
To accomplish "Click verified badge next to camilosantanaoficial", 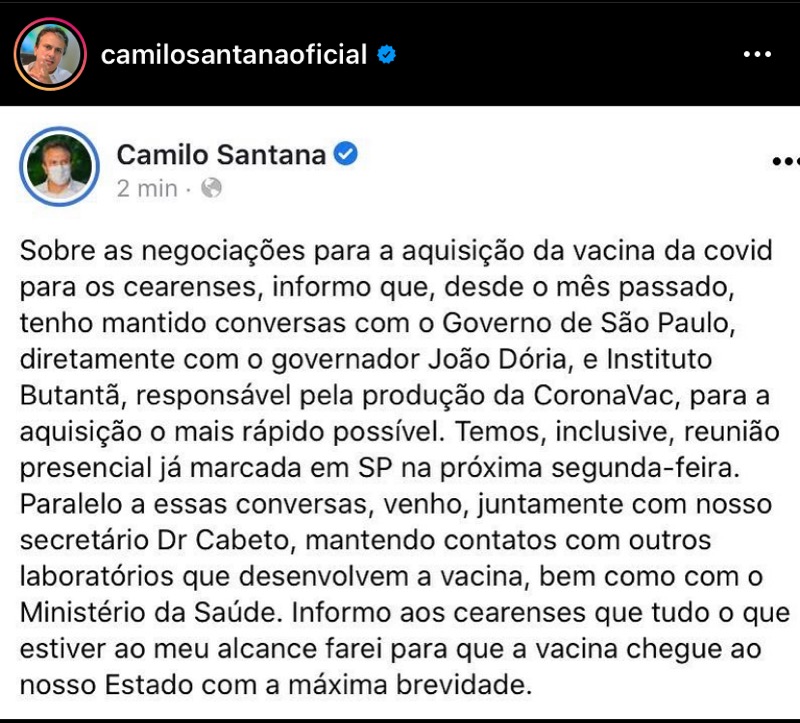I will tap(386, 54).
